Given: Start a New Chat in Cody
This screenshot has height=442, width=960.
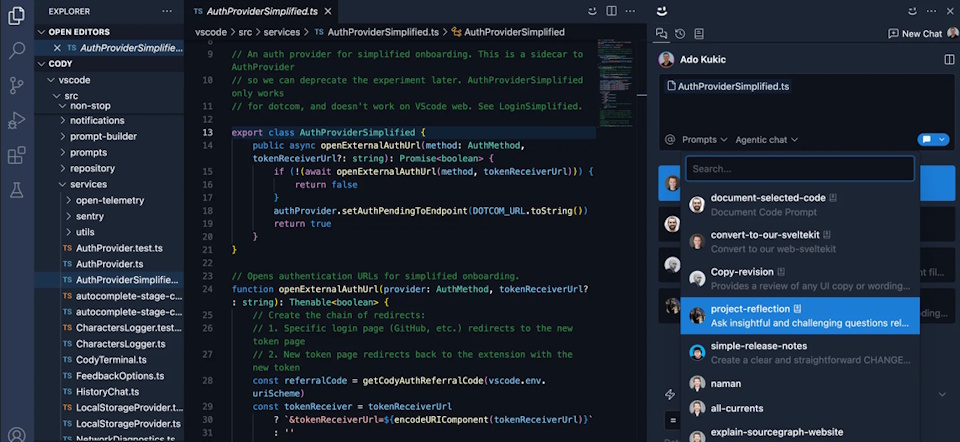Looking at the screenshot, I should click(x=915, y=34).
